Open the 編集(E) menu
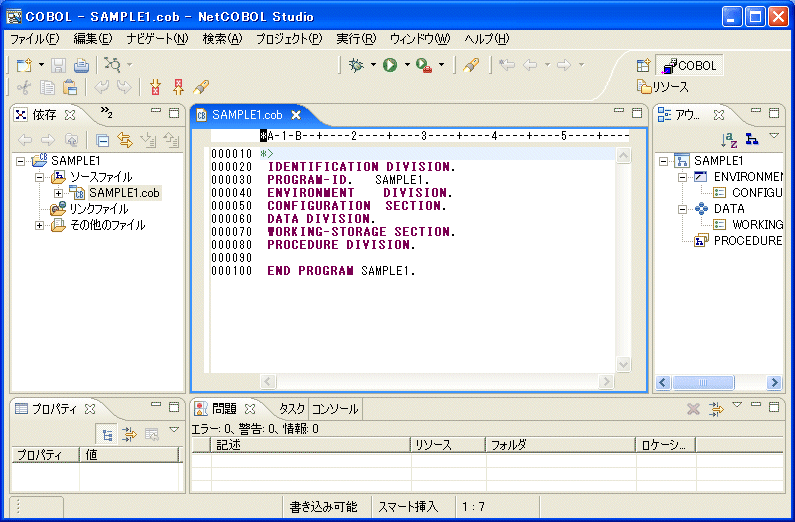The height and width of the screenshot is (522, 795). pos(93,39)
